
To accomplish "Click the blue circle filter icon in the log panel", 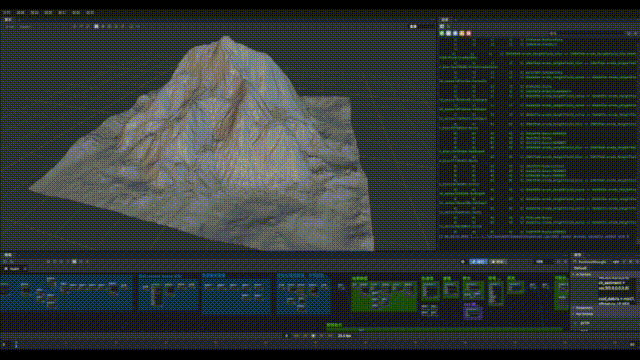I will click(x=455, y=33).
